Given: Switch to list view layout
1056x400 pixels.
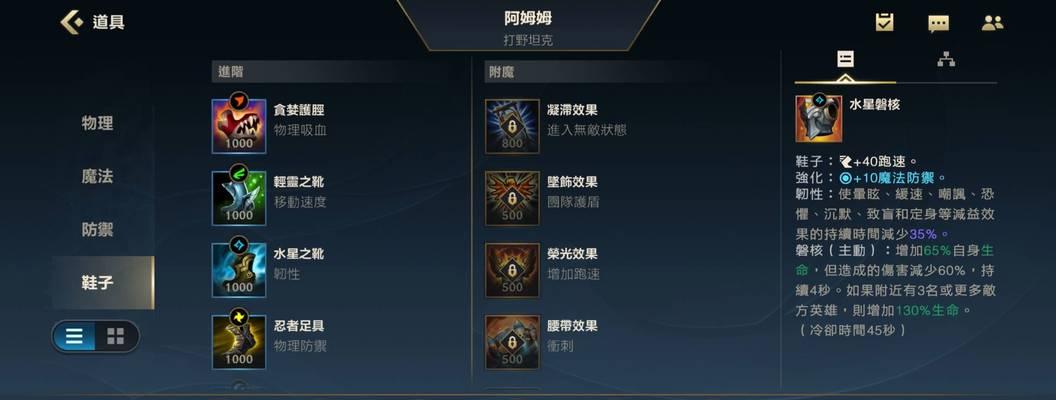Looking at the screenshot, I should [75, 336].
